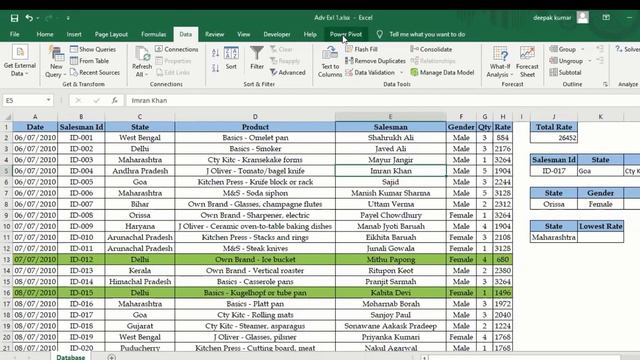Switch to the Home tab

45,35
